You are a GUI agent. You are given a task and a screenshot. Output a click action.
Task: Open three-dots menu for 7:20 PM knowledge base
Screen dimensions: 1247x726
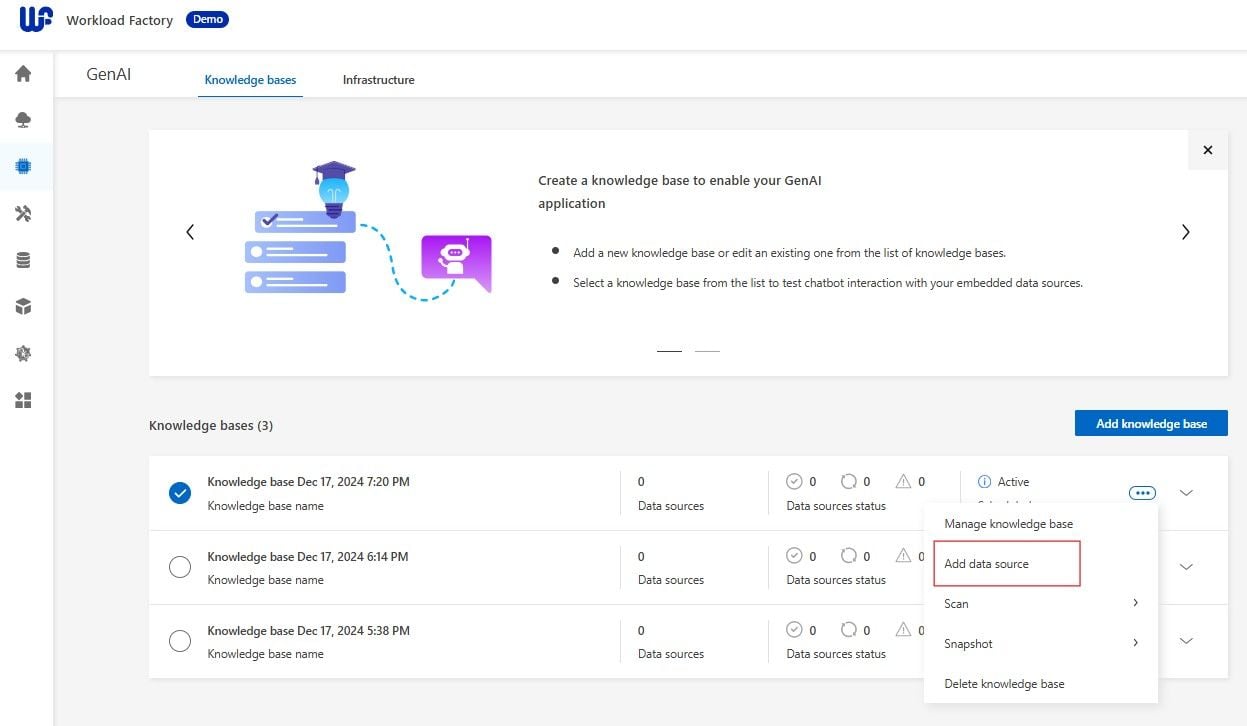click(x=1142, y=493)
